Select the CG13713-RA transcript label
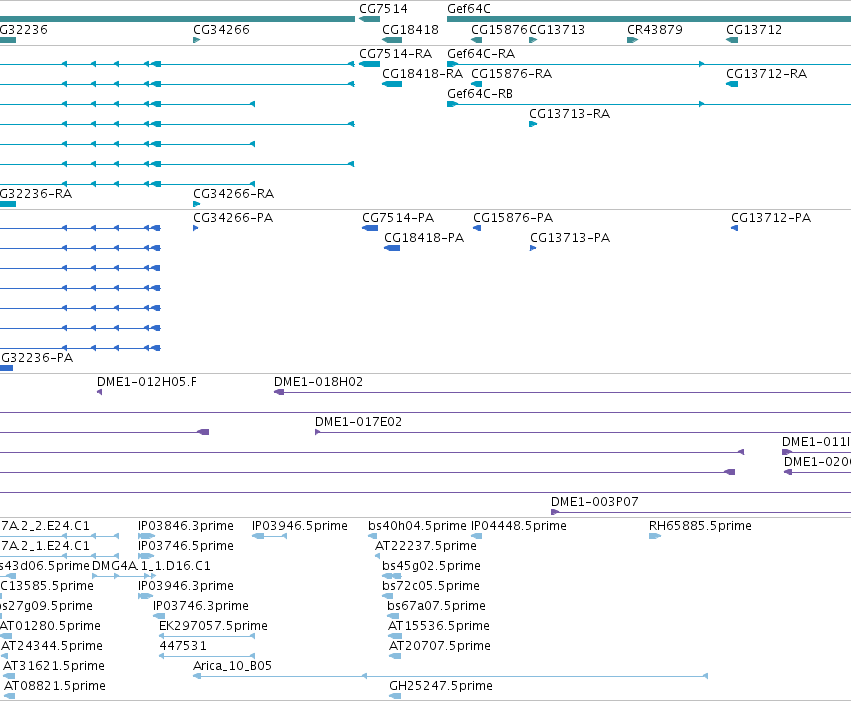The image size is (851, 701). pos(569,114)
